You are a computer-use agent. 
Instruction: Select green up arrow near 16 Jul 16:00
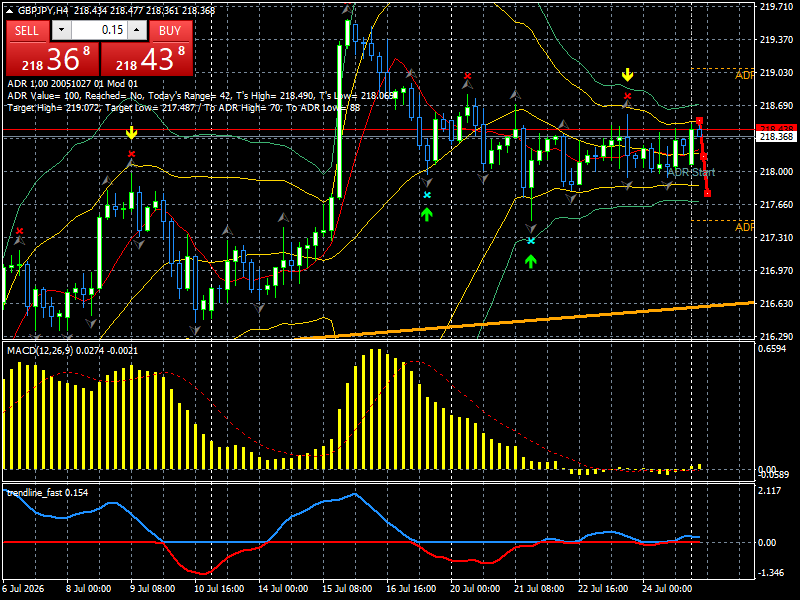[427, 214]
